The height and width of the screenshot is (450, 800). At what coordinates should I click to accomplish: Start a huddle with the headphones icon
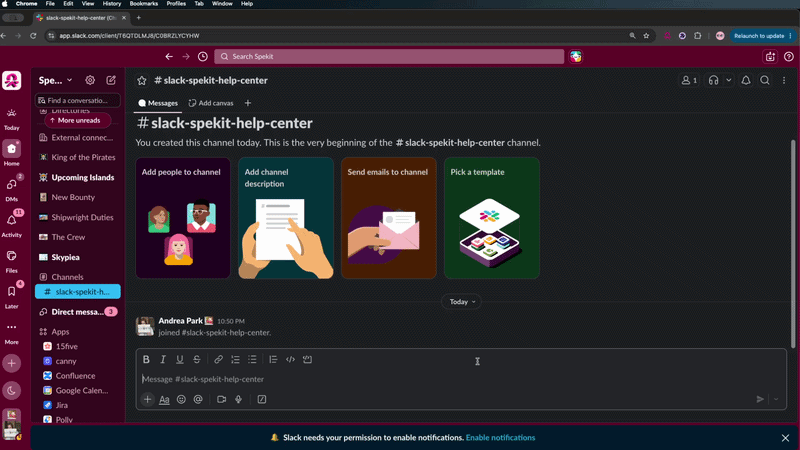714,81
